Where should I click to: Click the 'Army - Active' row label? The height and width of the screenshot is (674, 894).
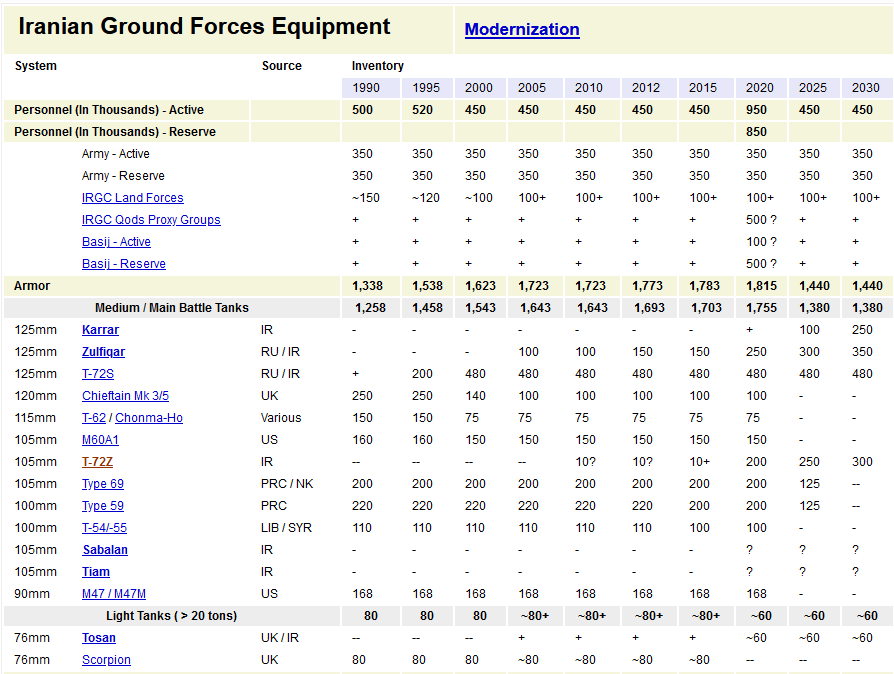point(116,154)
